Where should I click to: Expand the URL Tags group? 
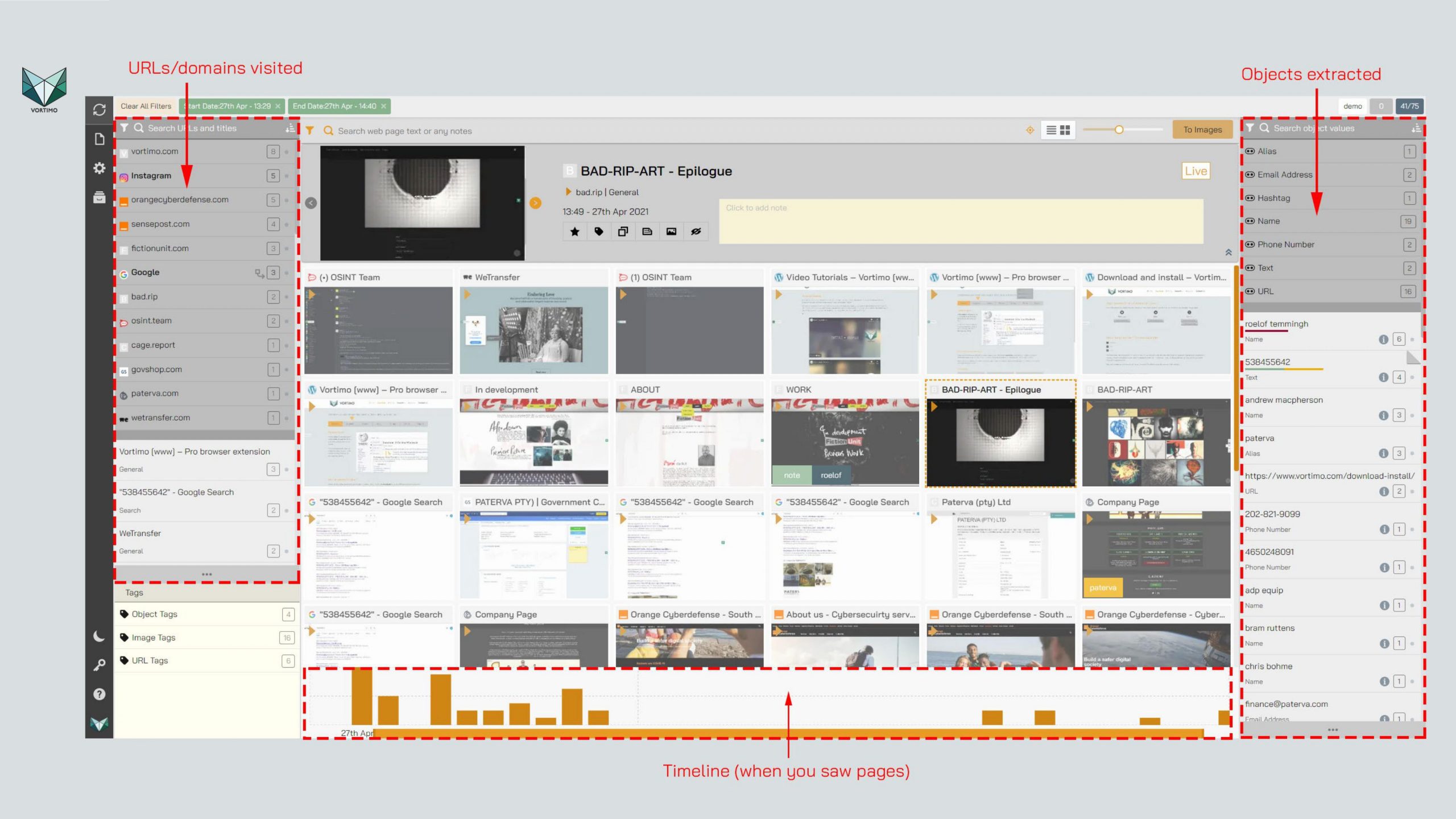207,660
